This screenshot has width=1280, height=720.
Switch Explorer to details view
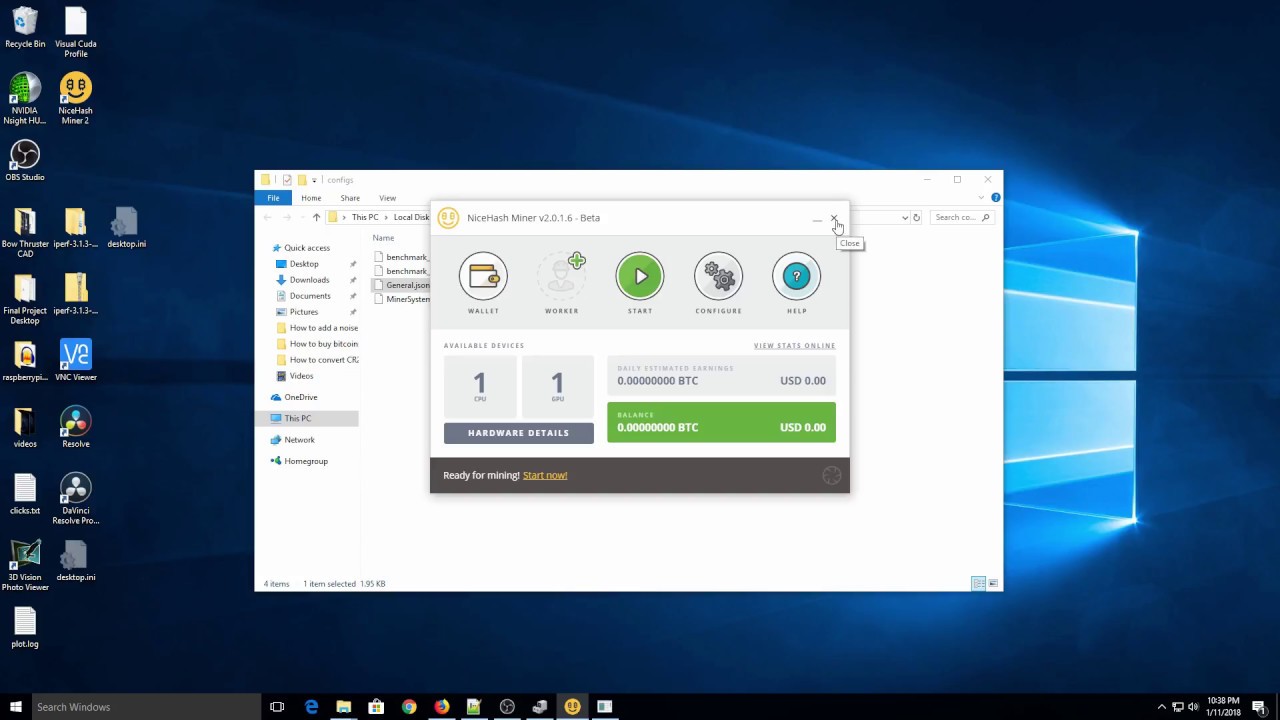coord(977,583)
